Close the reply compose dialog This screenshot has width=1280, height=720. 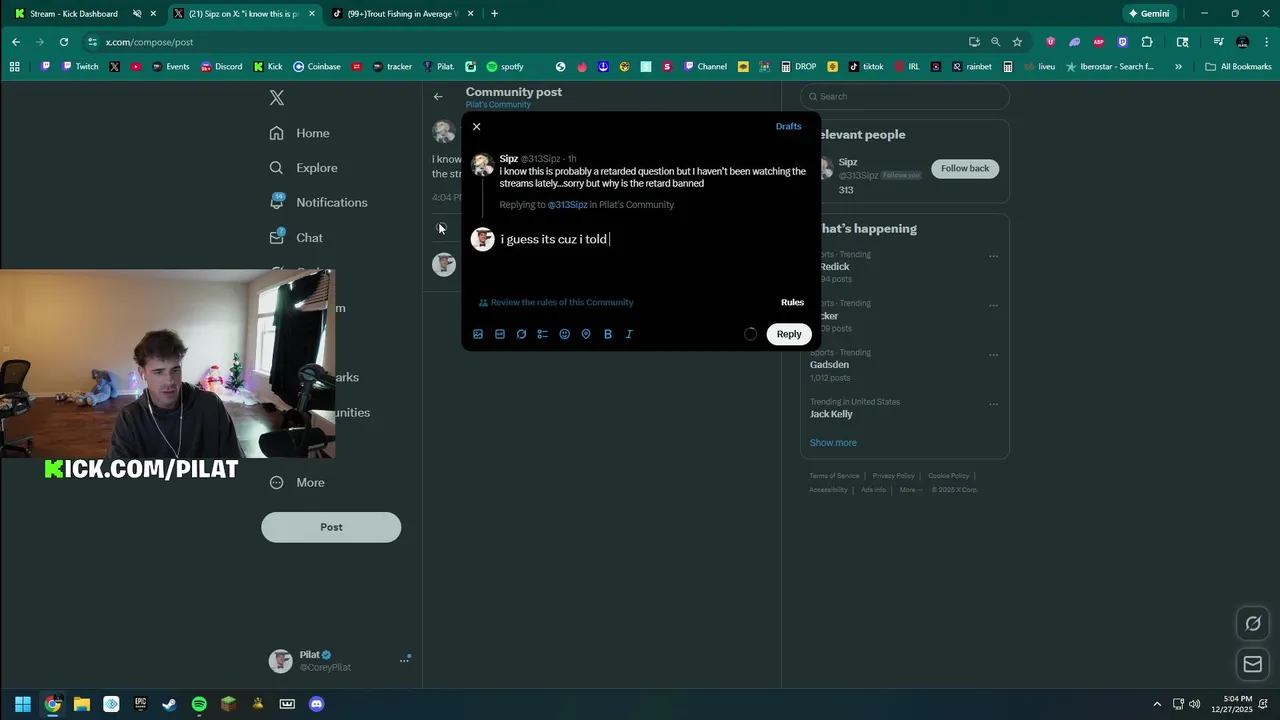click(x=476, y=127)
